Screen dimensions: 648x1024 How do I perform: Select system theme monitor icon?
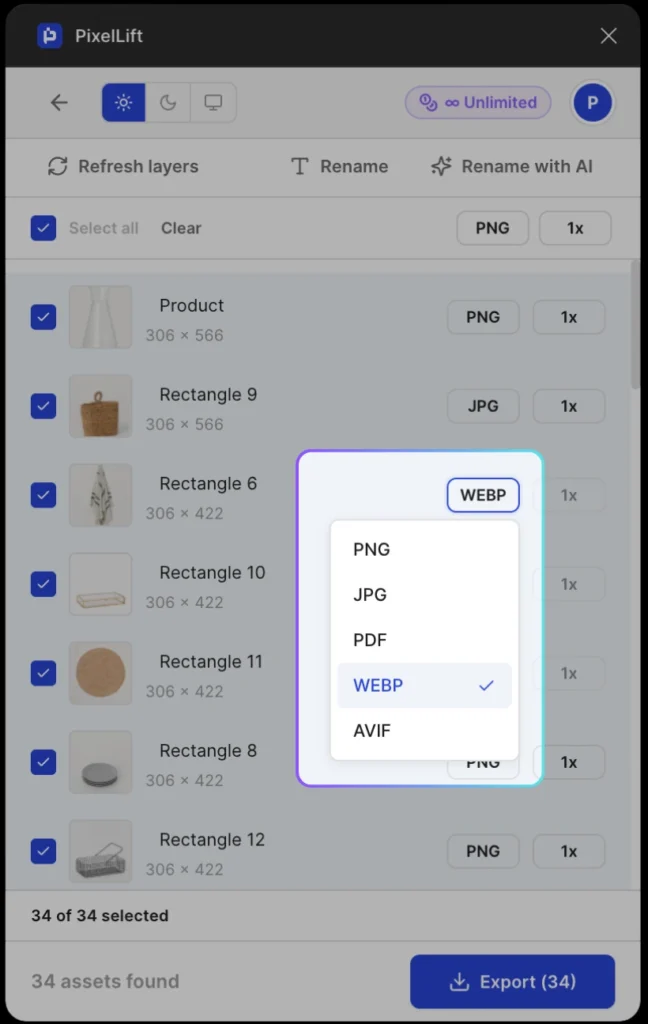pos(213,103)
